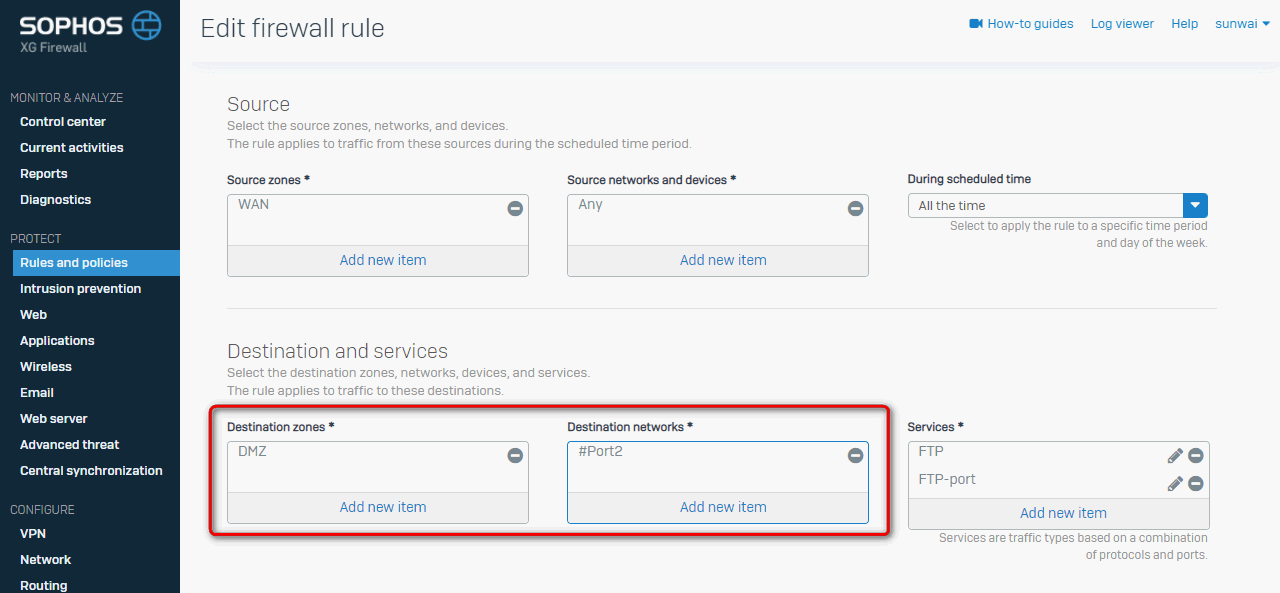This screenshot has width=1280, height=593.
Task: Remove WAN from Source zones
Action: click(x=515, y=209)
